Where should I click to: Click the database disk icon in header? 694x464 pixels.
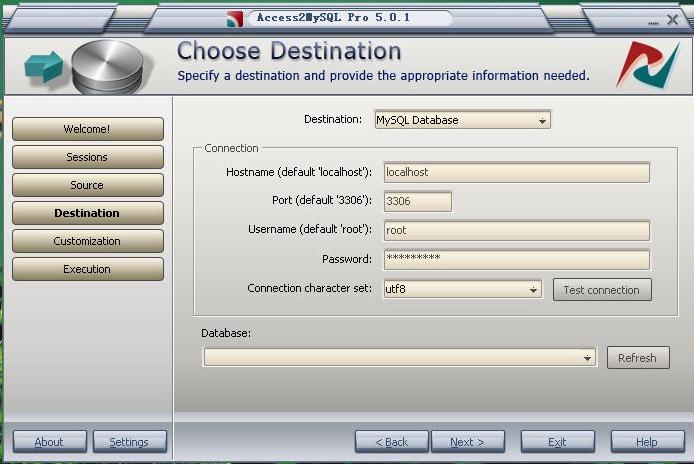(108, 67)
